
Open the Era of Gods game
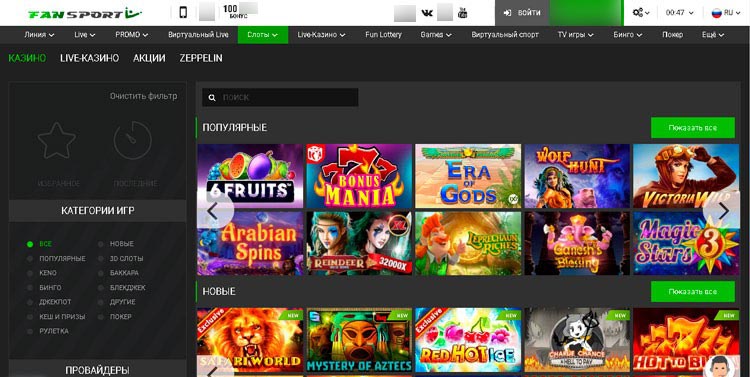point(468,176)
